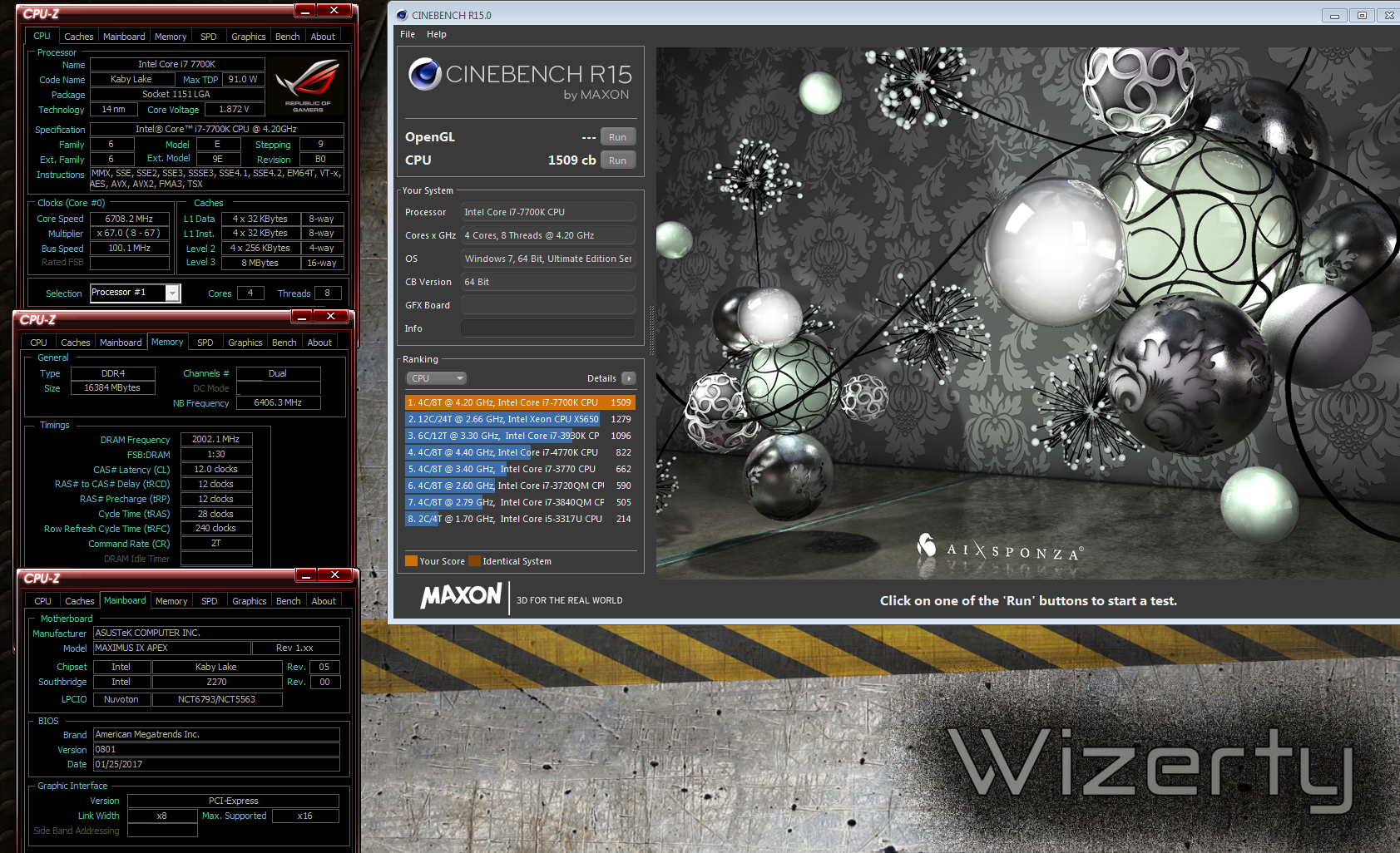1400x853 pixels.
Task: Select ranking row 7 Intel Core i7-3840QM
Action: (x=520, y=502)
